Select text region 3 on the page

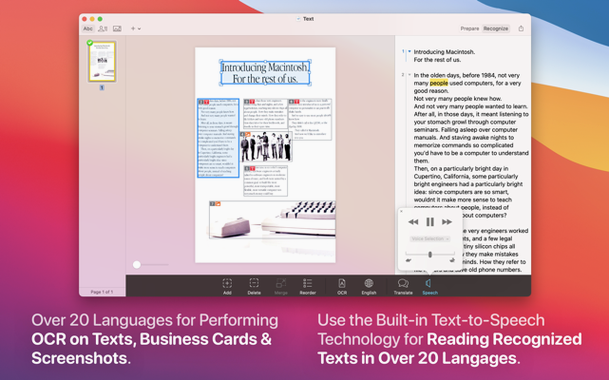(x=265, y=114)
